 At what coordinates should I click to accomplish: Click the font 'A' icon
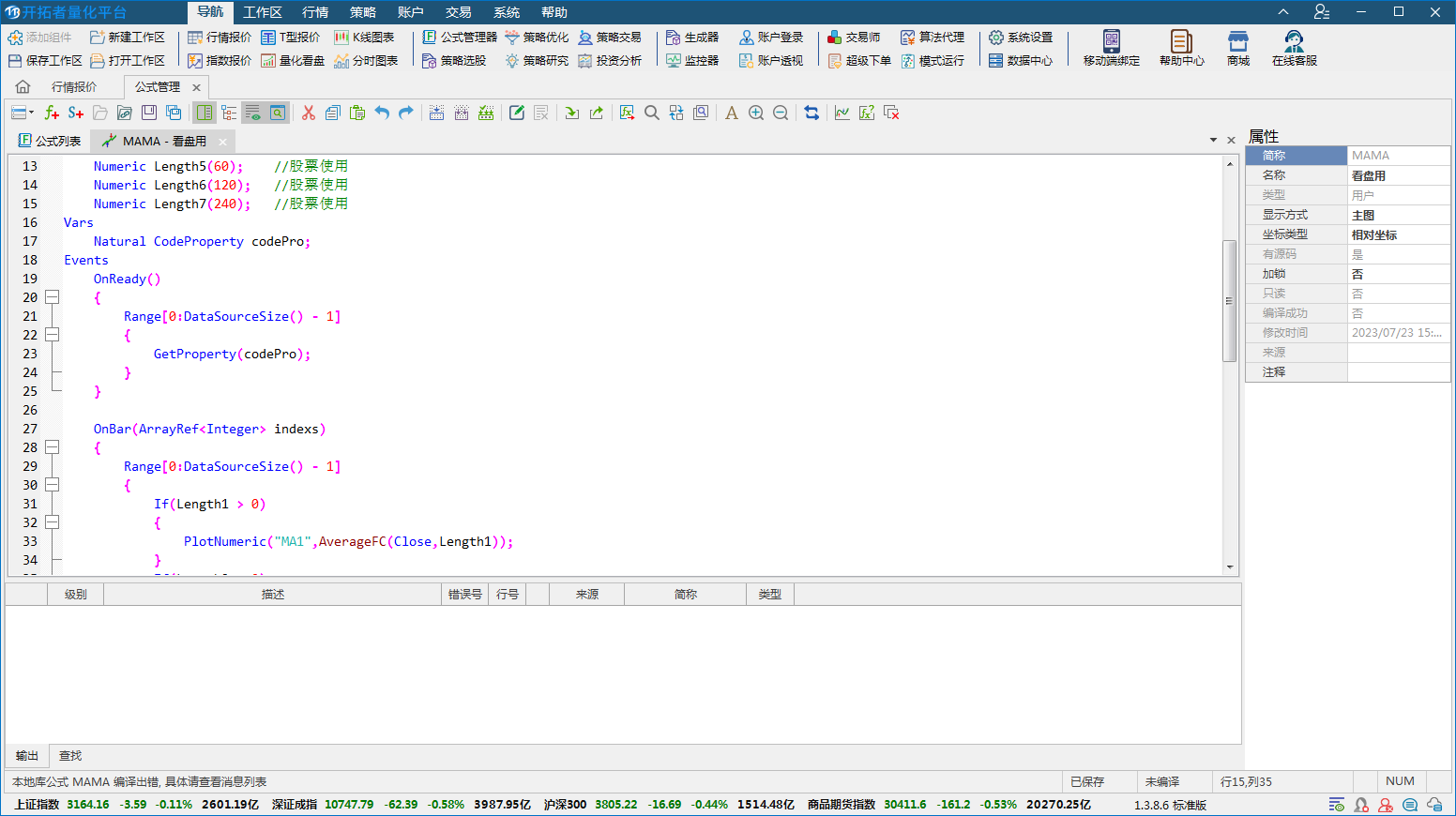coord(732,113)
